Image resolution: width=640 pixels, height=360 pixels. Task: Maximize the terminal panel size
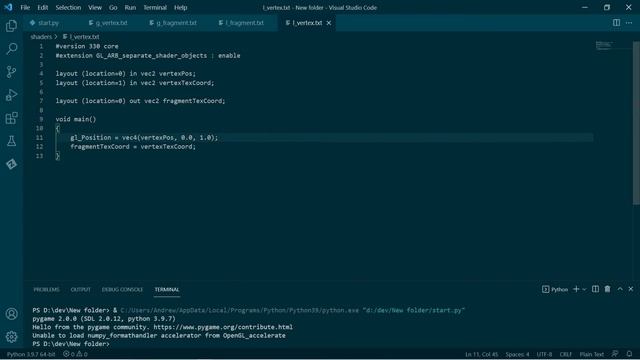620,289
